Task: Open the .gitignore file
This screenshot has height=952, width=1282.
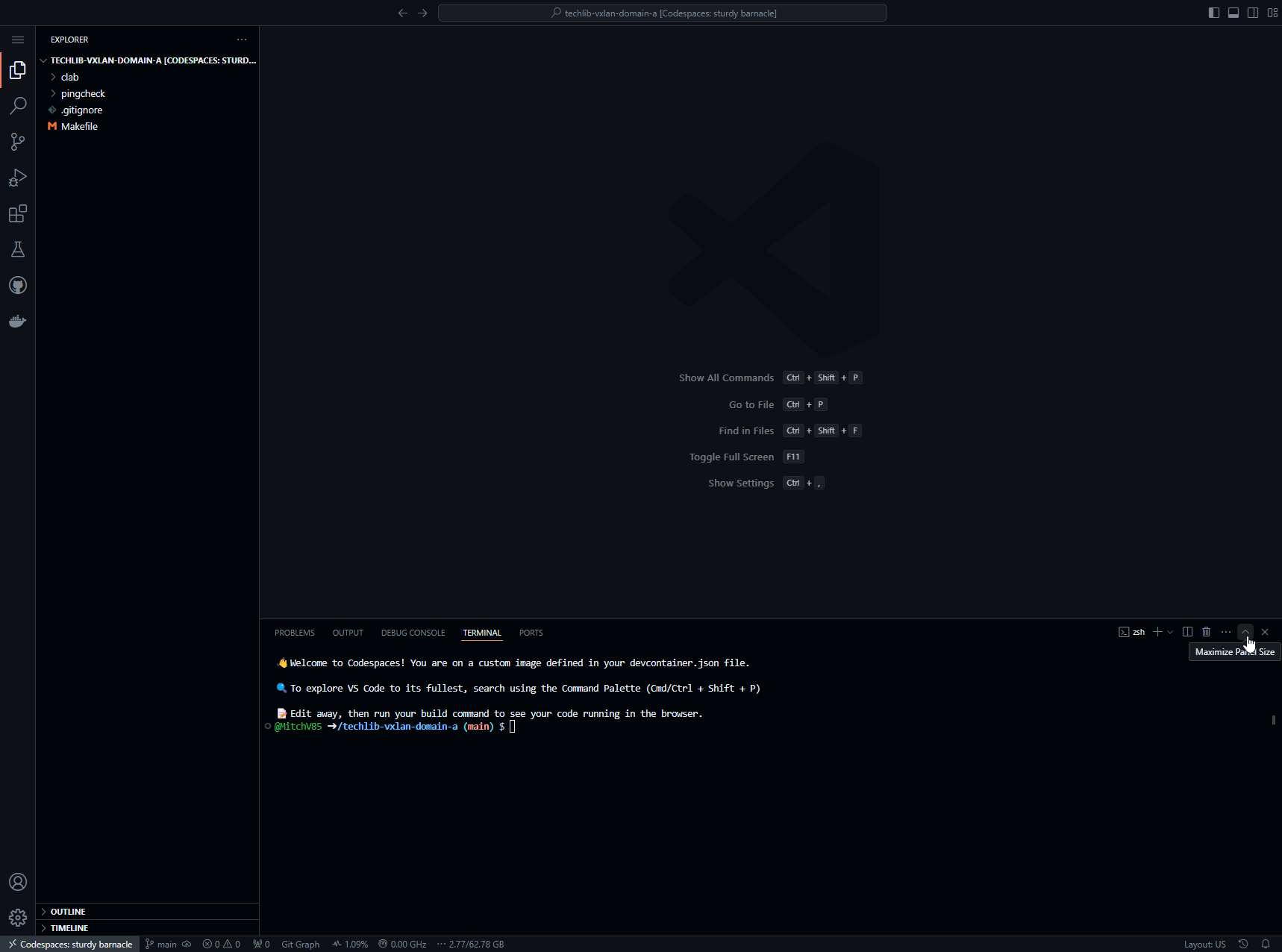Action: pyautogui.click(x=148, y=110)
